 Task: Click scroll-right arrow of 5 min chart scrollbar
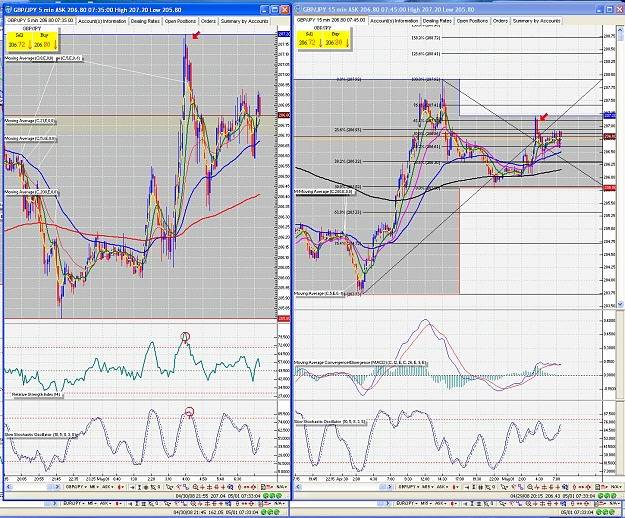tap(57, 487)
